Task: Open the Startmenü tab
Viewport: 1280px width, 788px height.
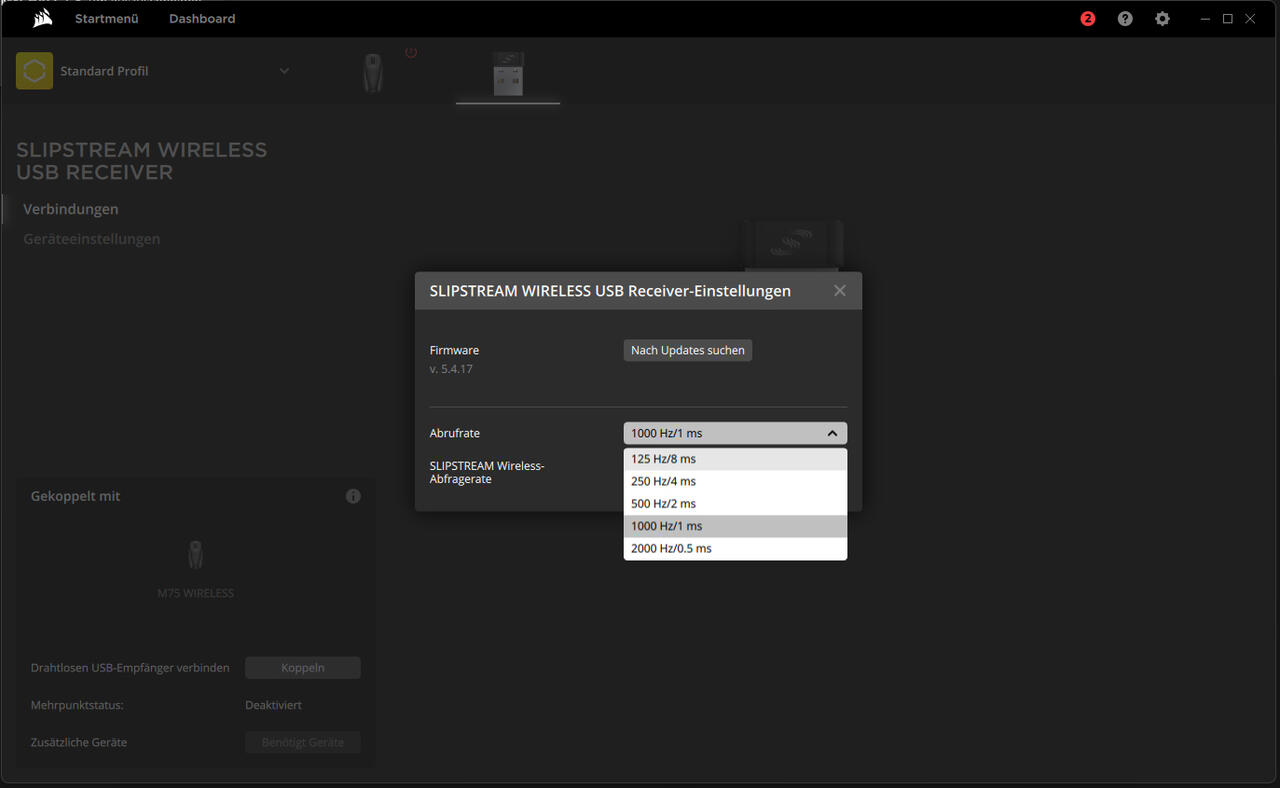Action: (x=106, y=18)
